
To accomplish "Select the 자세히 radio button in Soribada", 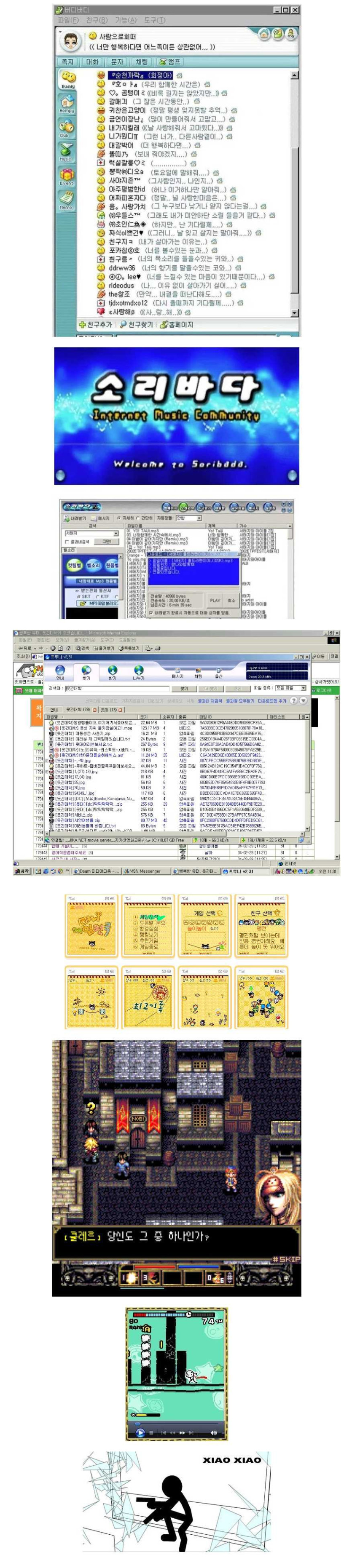I will (119, 518).
